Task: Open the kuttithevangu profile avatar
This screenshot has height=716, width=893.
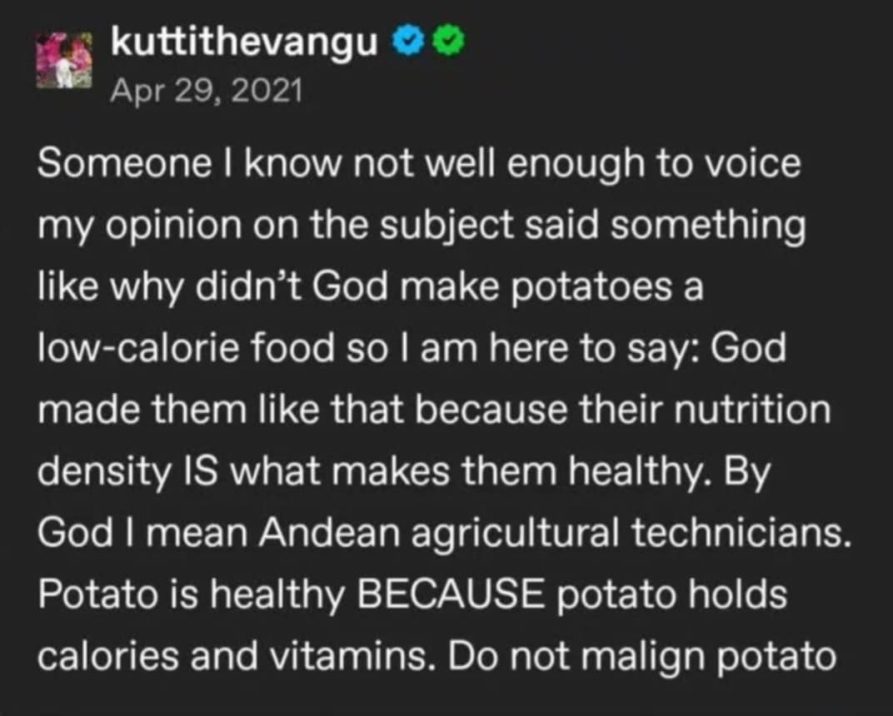Action: 64,60
